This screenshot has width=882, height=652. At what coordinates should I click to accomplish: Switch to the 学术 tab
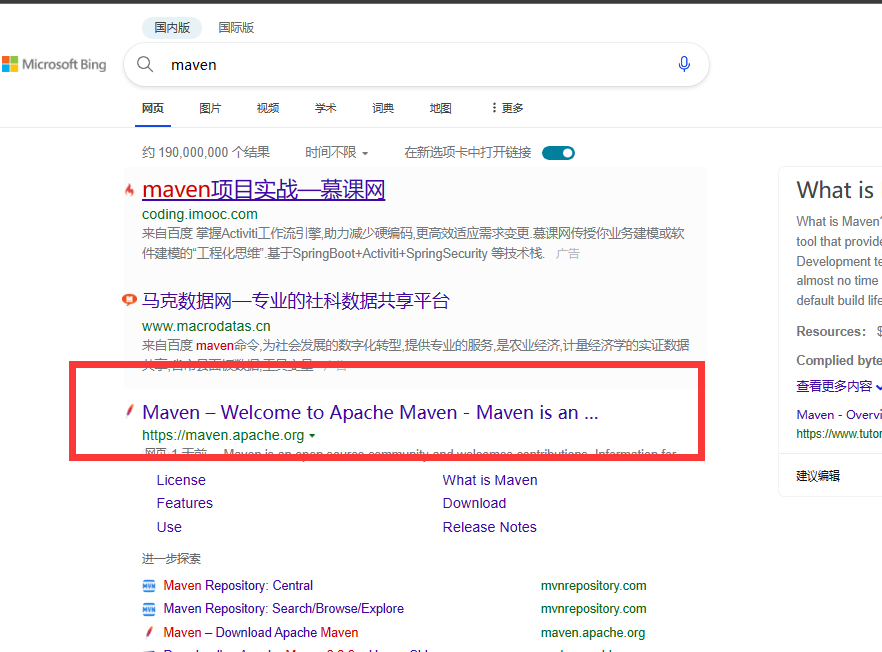pyautogui.click(x=325, y=108)
